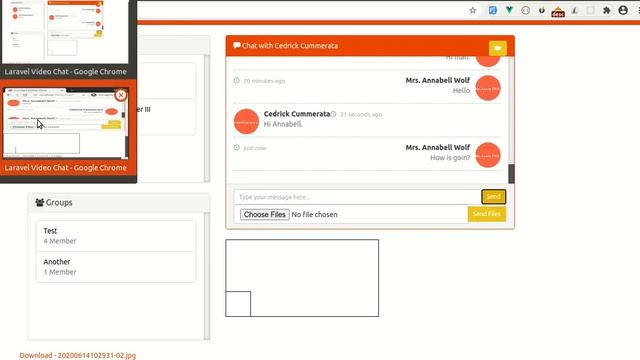640x360 pixels.
Task: Click the small local video preview box
Action: point(238,304)
